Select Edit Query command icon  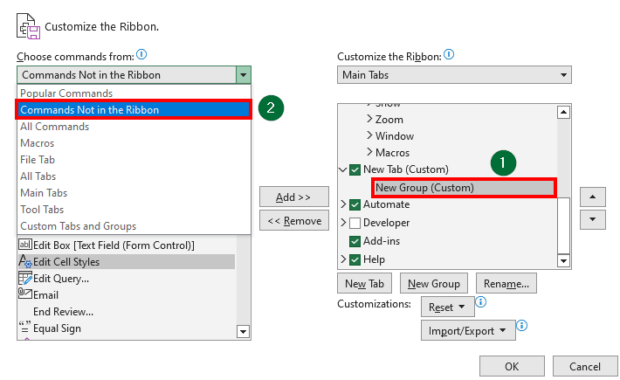[x=25, y=278]
